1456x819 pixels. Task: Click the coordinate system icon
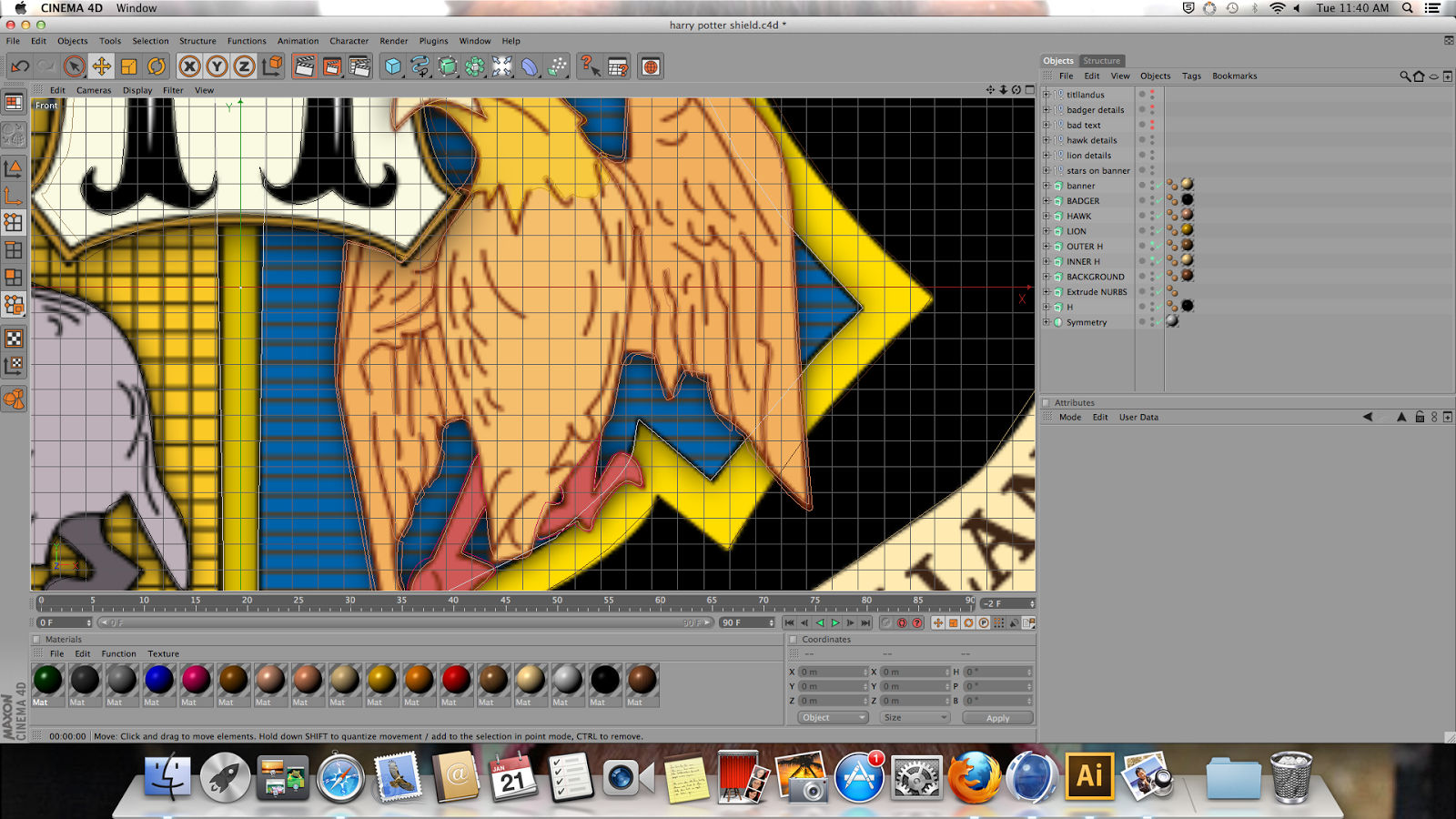(x=272, y=66)
